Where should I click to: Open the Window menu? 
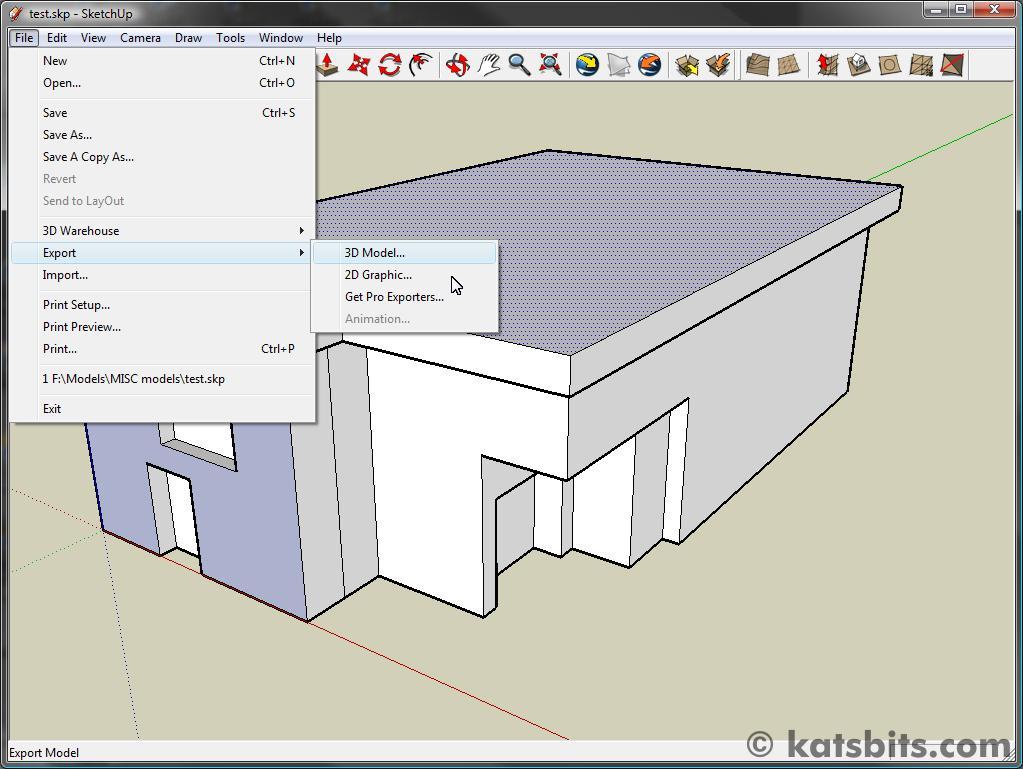click(x=281, y=38)
